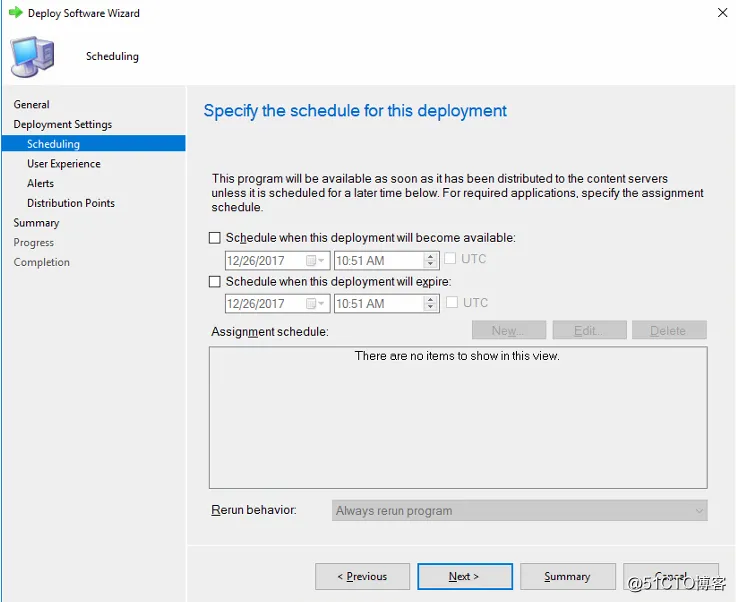
Task: Select the Completion step
Action: pyautogui.click(x=41, y=262)
